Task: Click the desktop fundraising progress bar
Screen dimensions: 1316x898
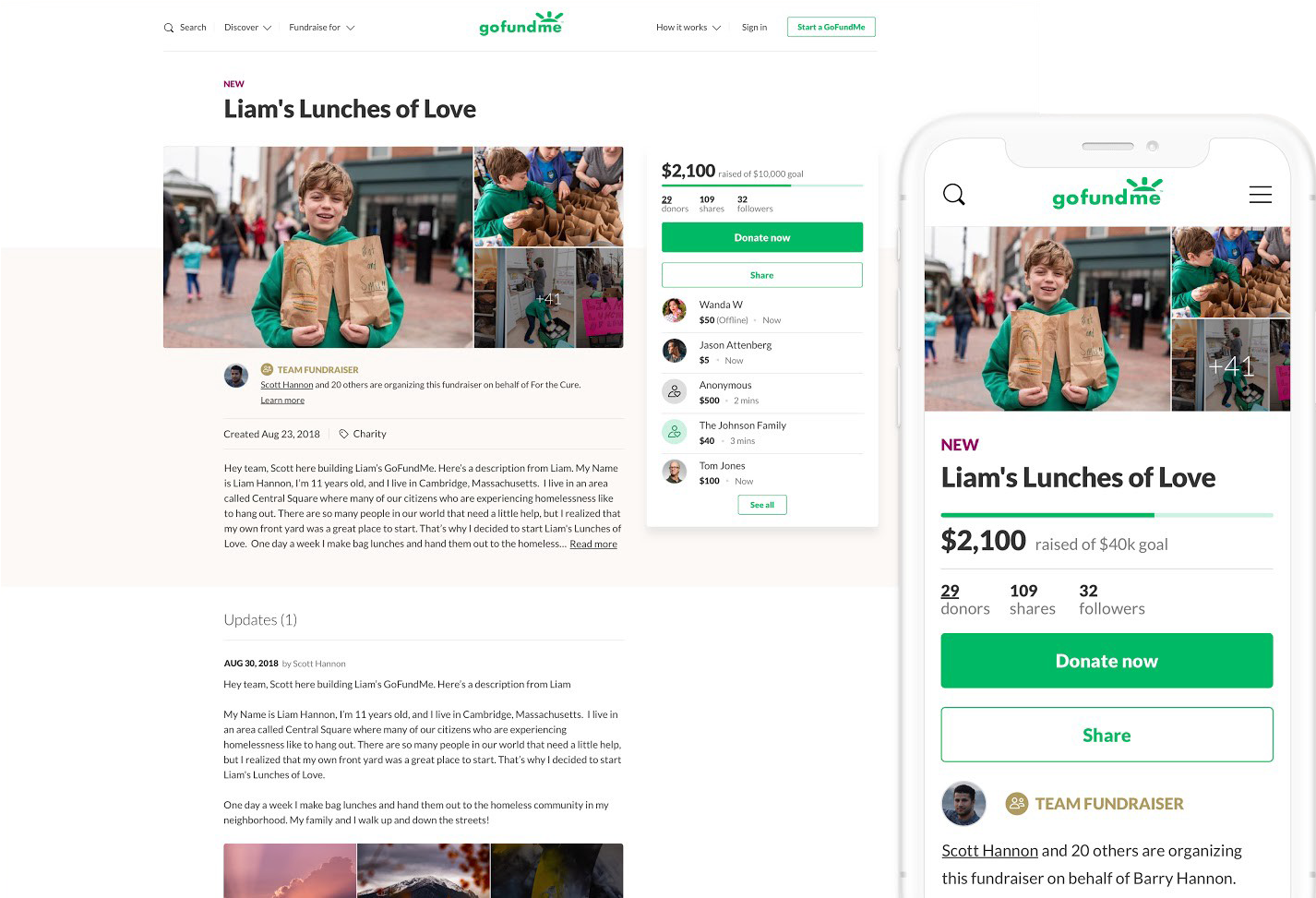Action: coord(762,186)
